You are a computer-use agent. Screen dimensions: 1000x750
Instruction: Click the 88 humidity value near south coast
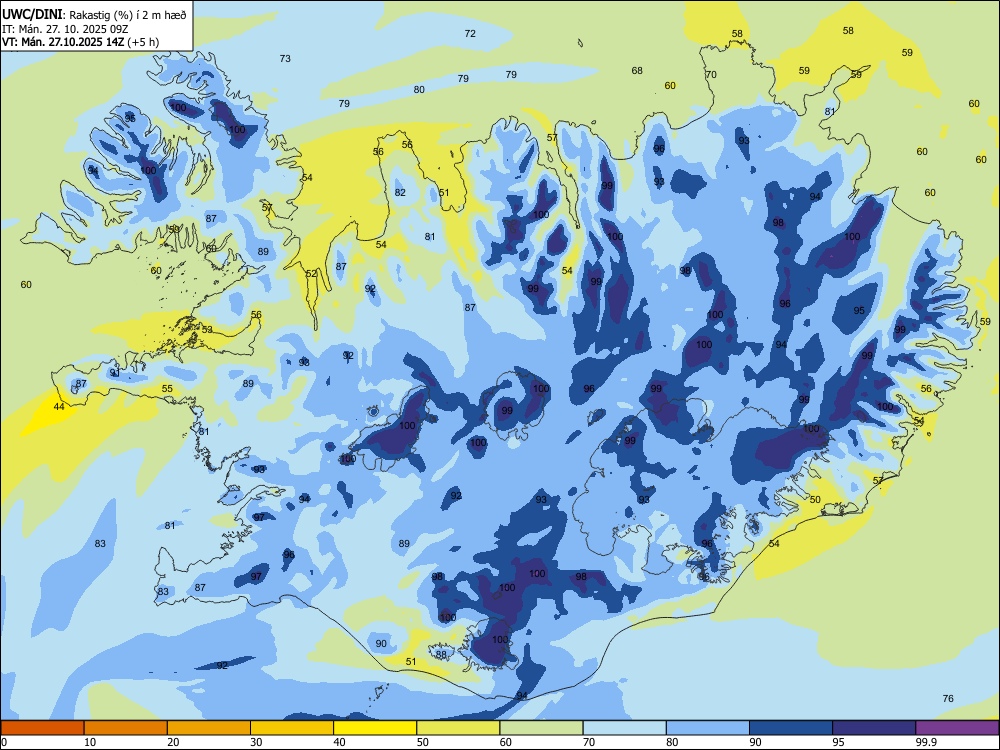click(x=441, y=654)
